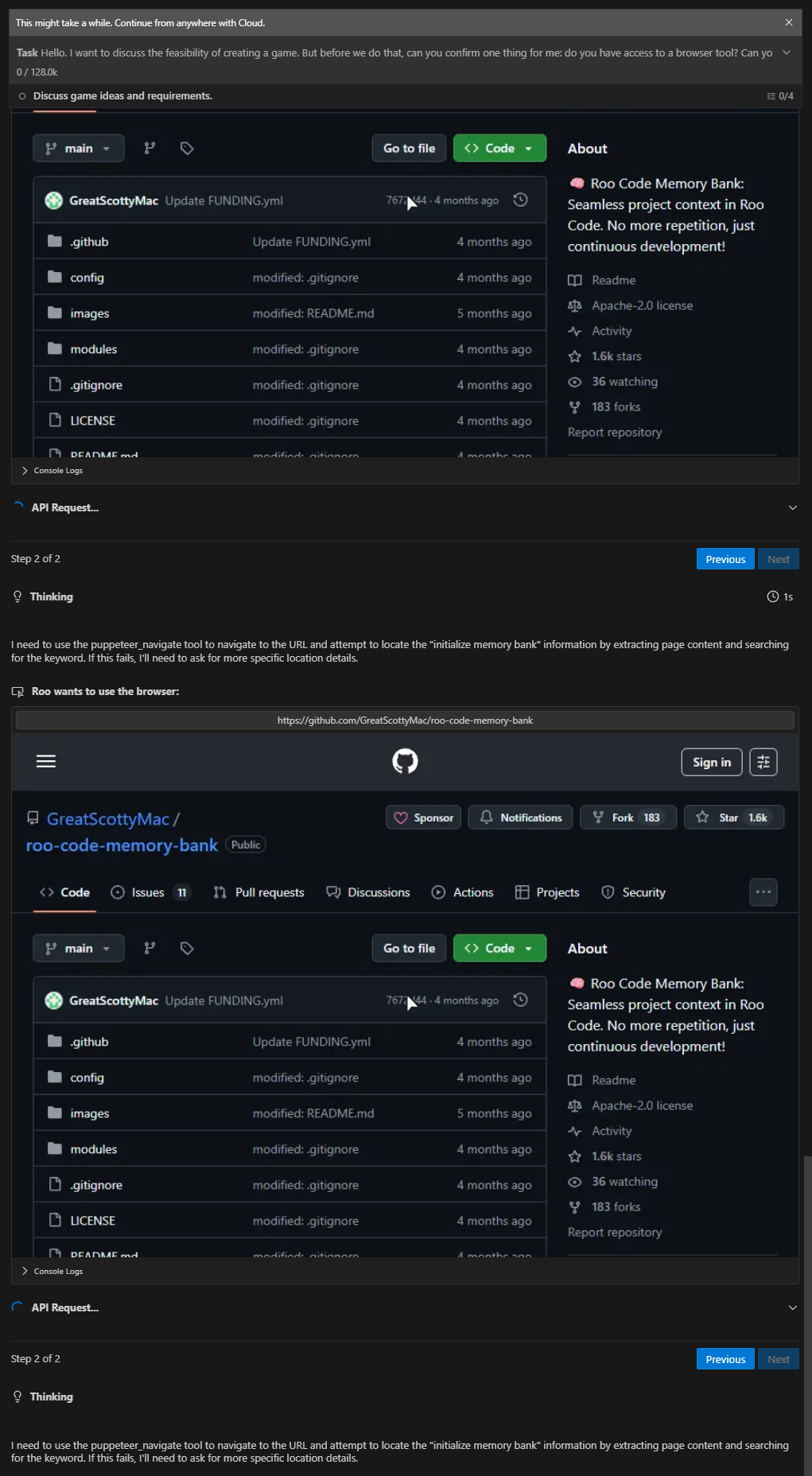Click the Sign in button
Image resolution: width=812 pixels, height=1476 pixels.
tap(712, 762)
